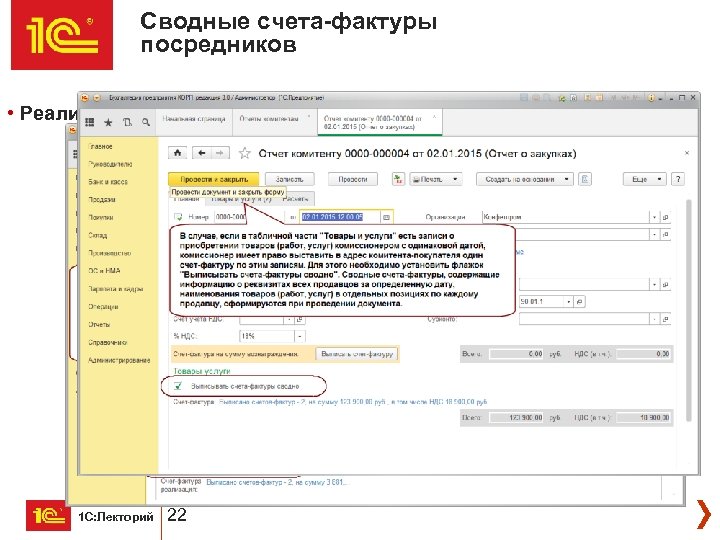Viewport: 720px width, 540px height.
Task: Click the document date field 02.01.2015
Action: [340, 217]
